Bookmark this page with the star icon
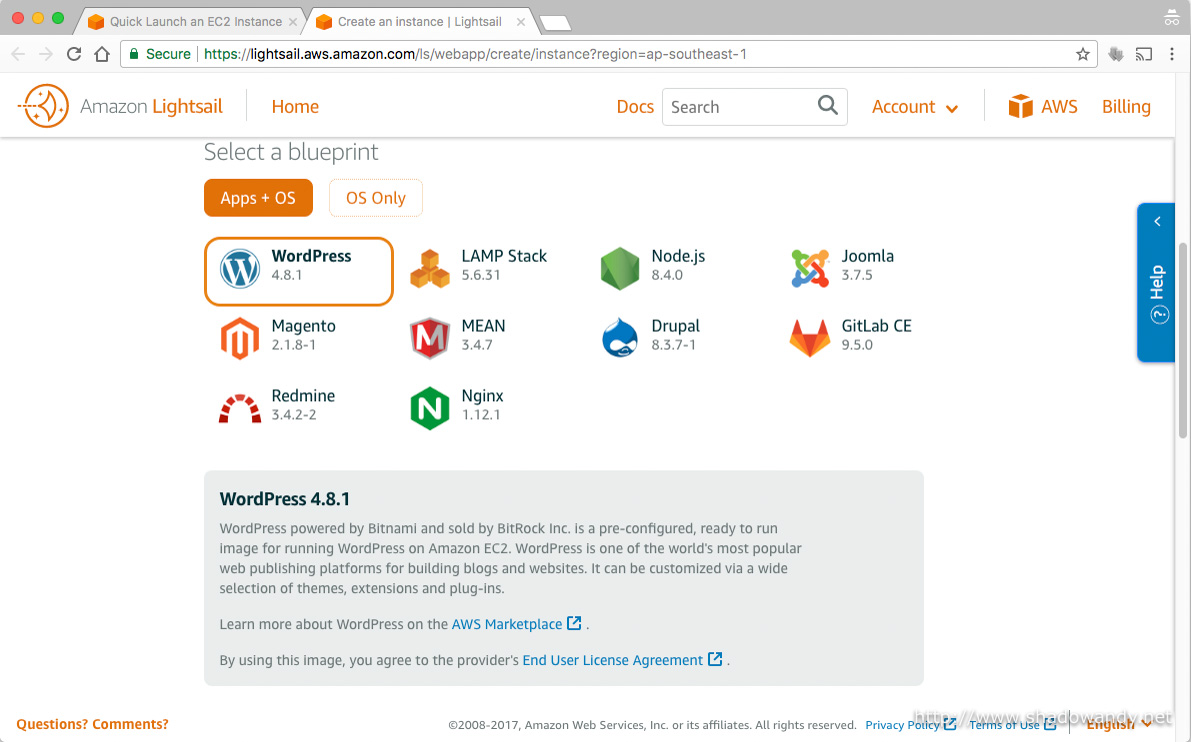 pos(1082,54)
